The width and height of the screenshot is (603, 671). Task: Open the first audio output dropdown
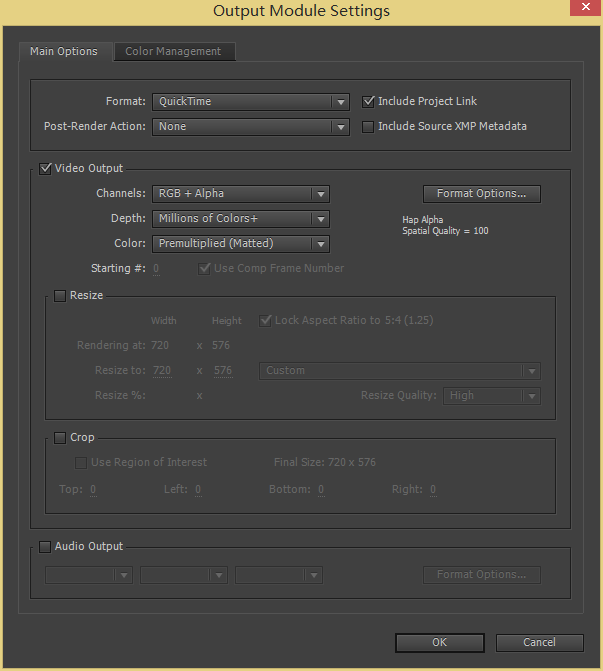coord(89,575)
